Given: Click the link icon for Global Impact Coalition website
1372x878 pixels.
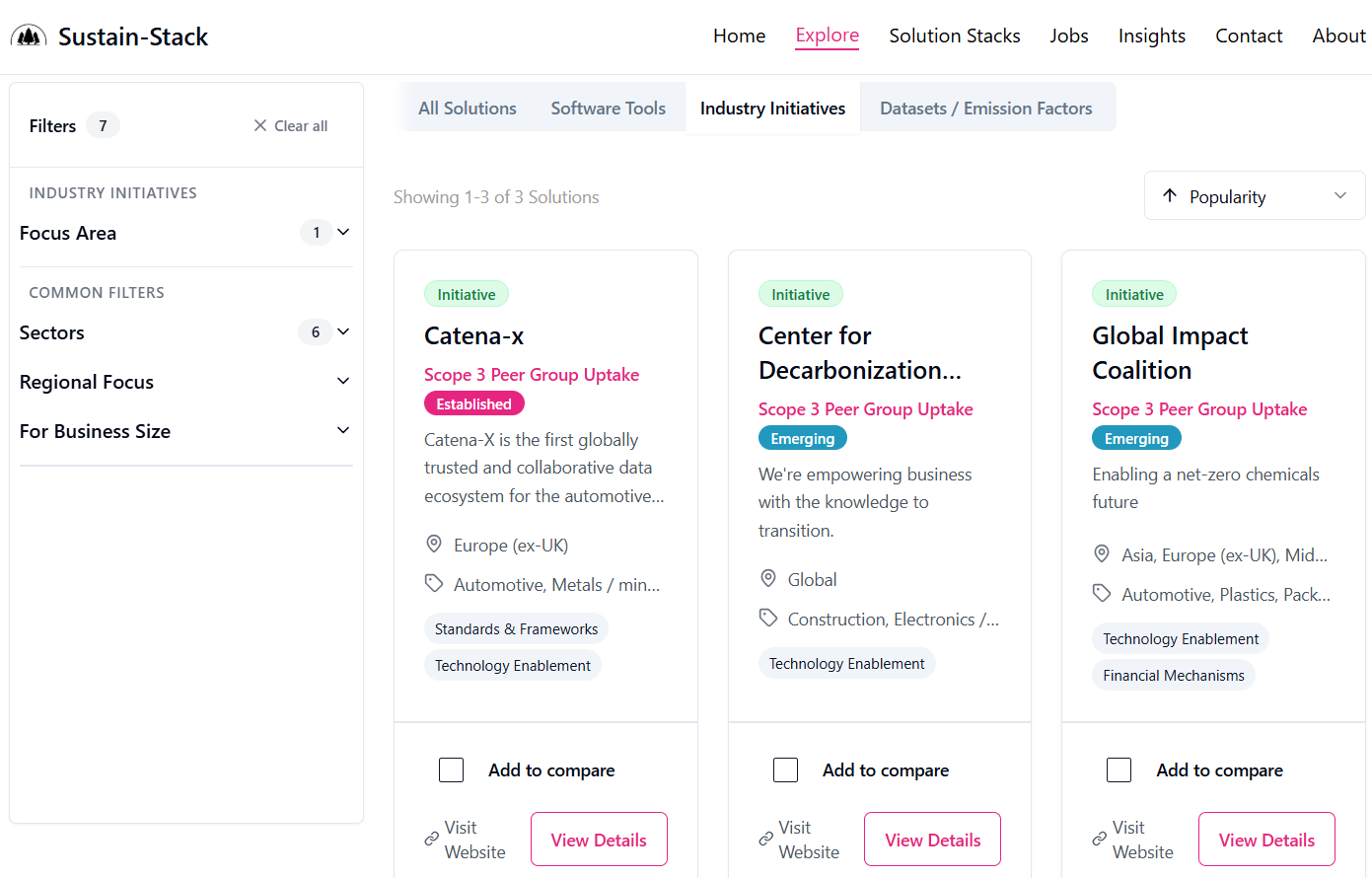Looking at the screenshot, I should click(1100, 839).
